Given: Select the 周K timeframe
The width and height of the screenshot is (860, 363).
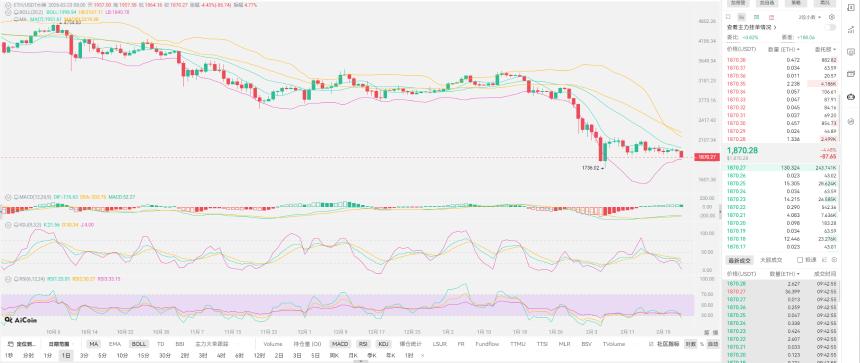Looking at the screenshot, I should tap(333, 355).
